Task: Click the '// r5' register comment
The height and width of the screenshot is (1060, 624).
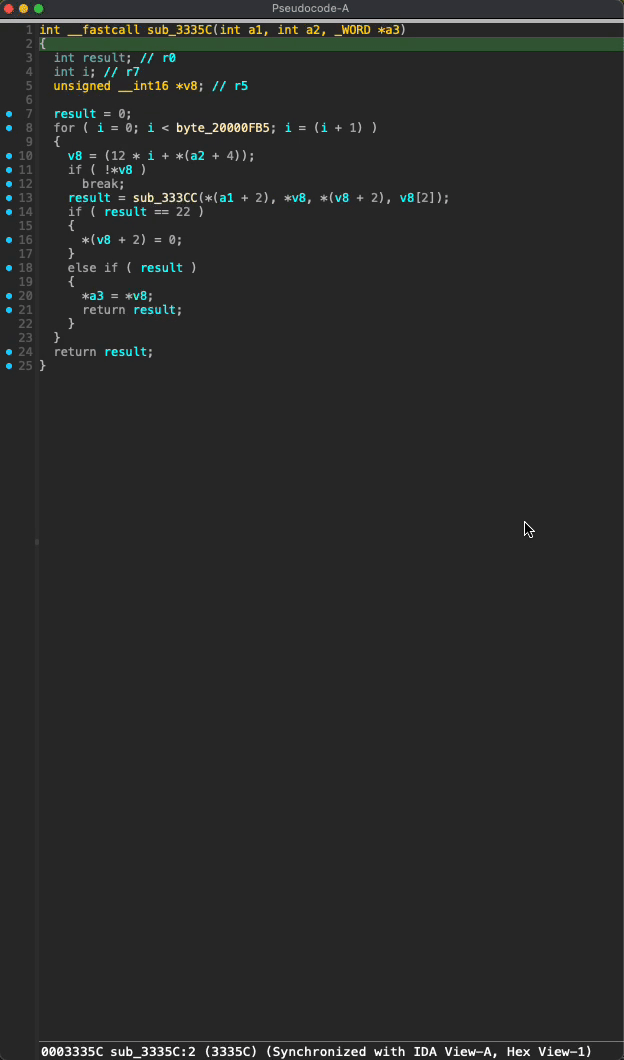Action: 231,86
